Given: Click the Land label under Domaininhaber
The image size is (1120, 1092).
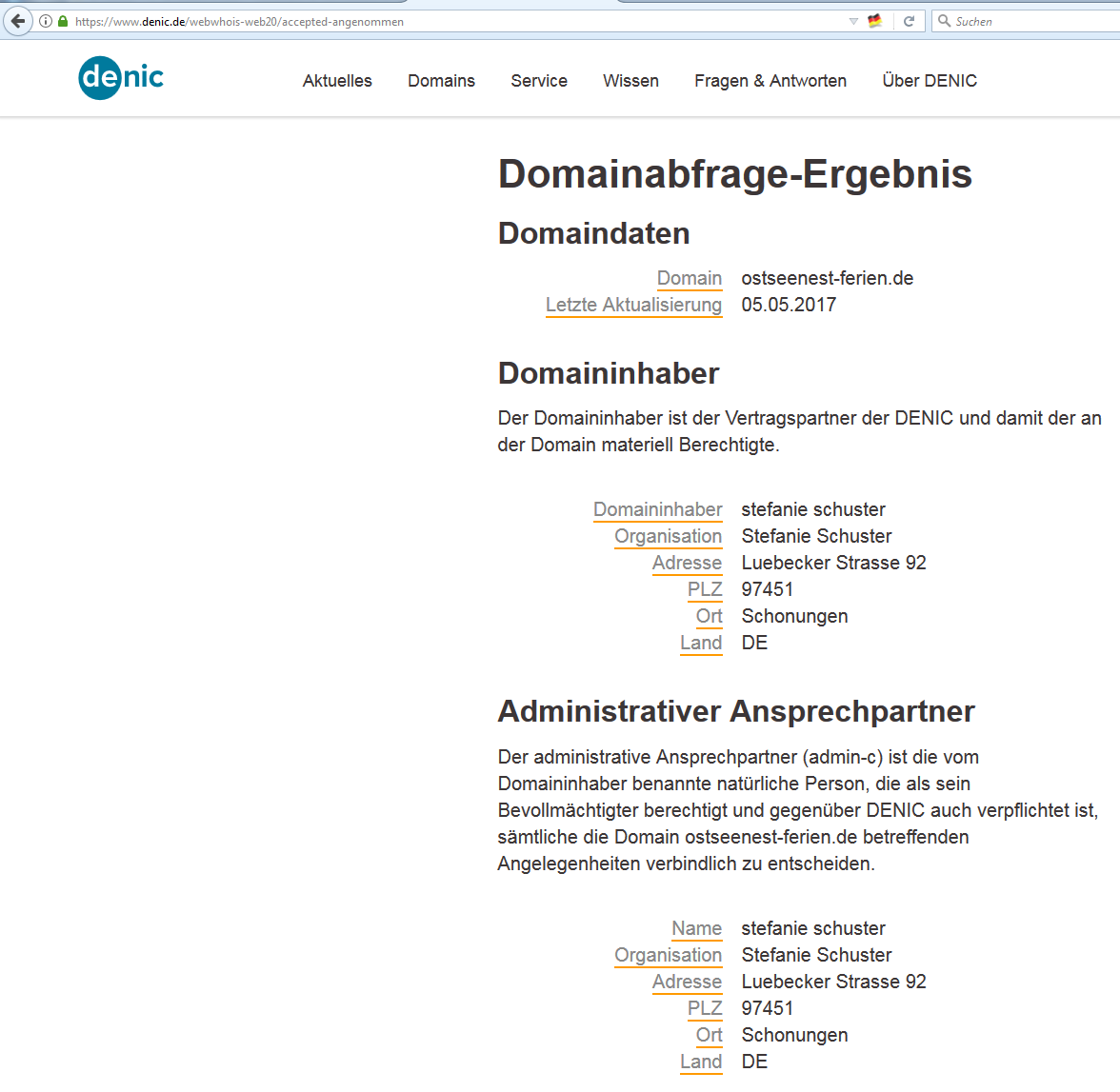Looking at the screenshot, I should click(701, 643).
